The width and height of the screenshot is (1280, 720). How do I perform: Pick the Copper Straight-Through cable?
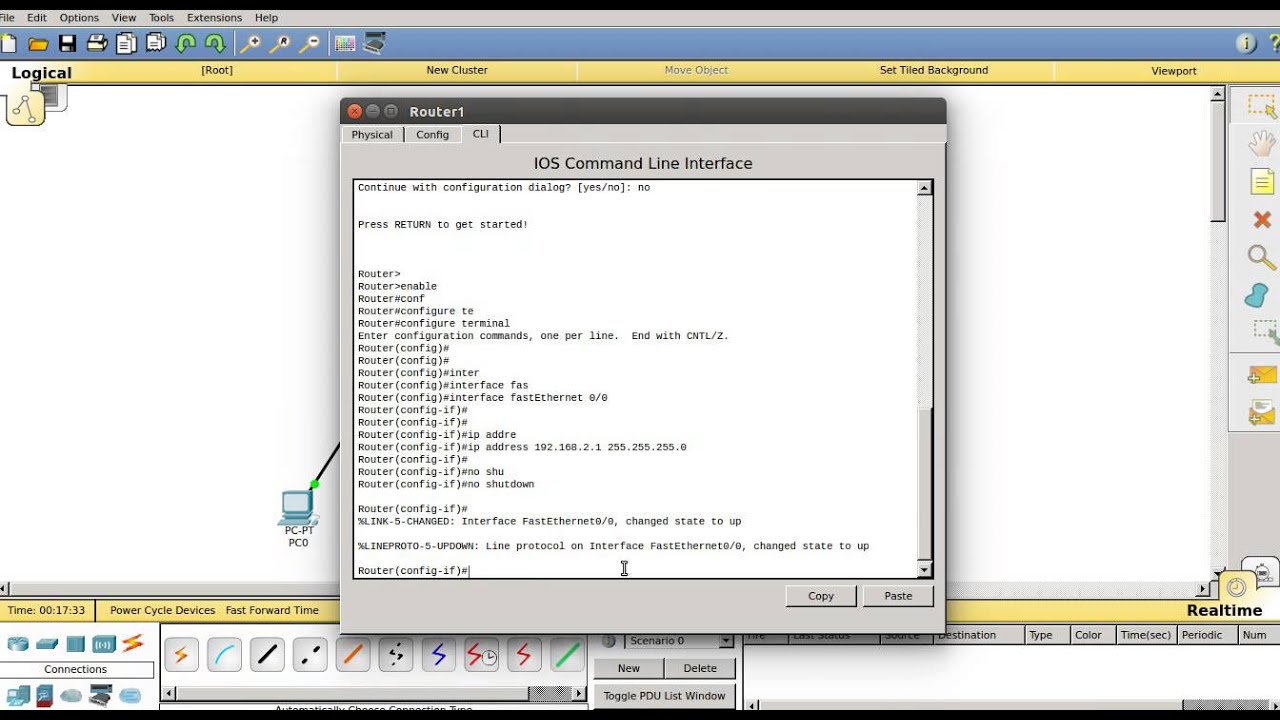[267, 655]
